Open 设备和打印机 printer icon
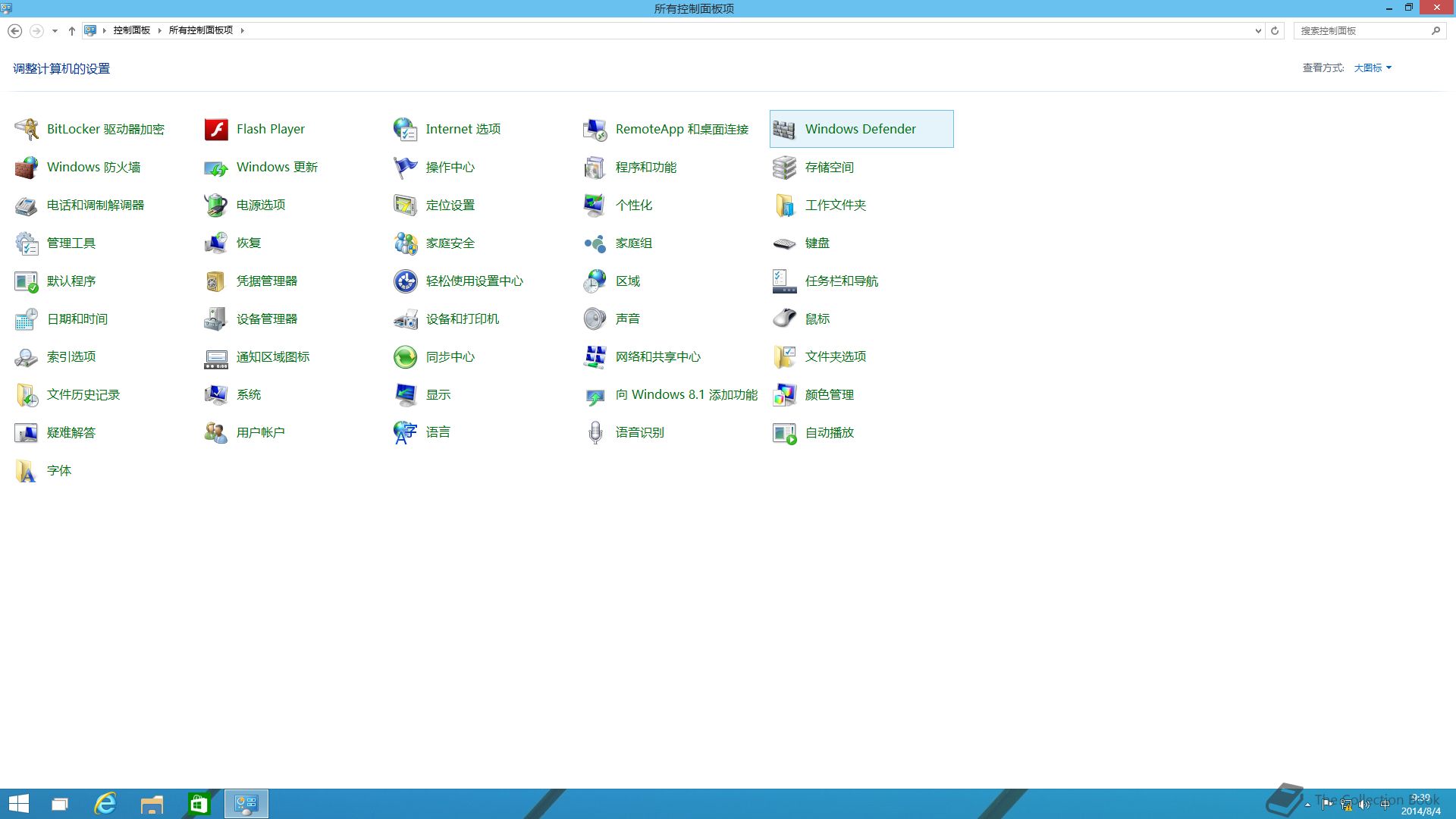 click(x=406, y=318)
